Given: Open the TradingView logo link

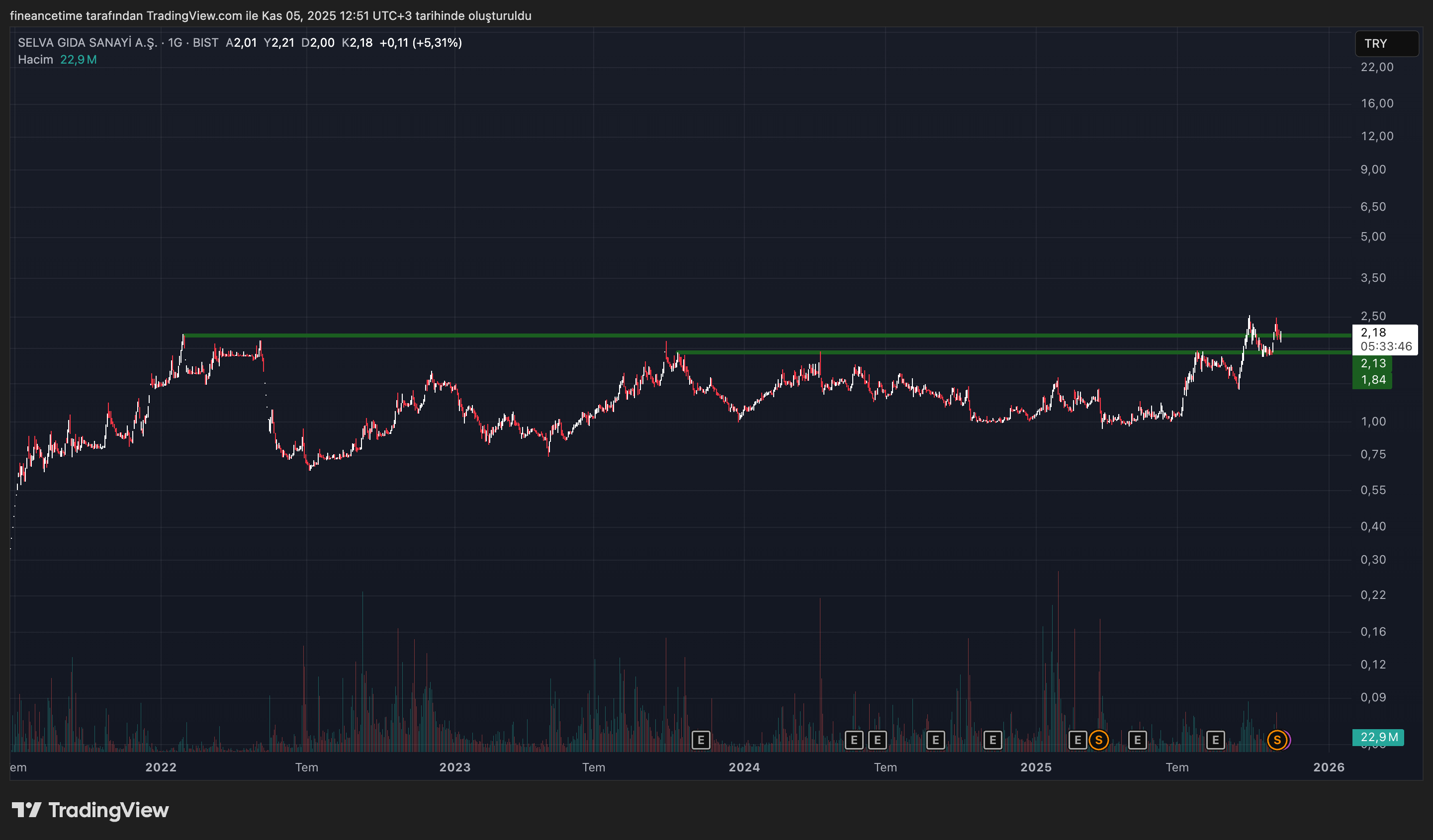Looking at the screenshot, I should click(90, 810).
